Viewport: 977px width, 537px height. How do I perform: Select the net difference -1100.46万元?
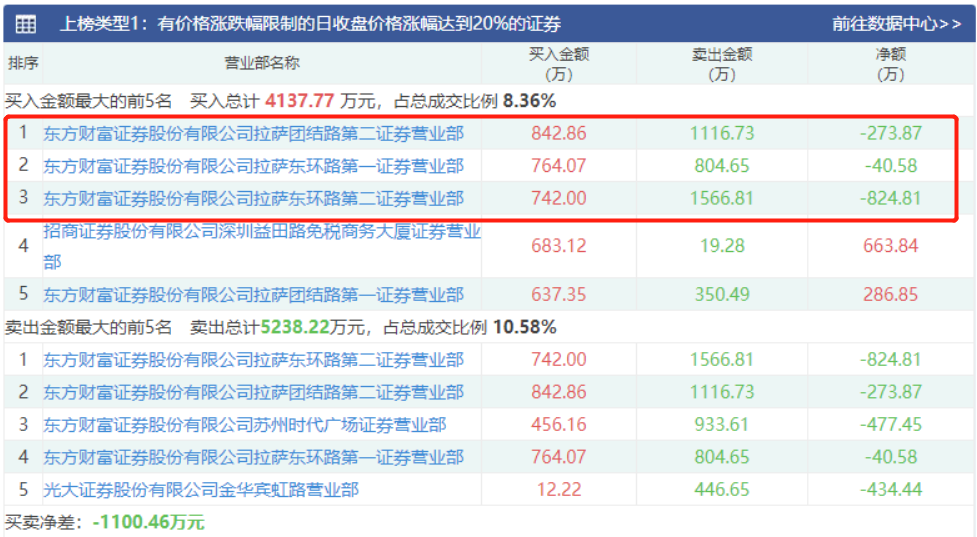148,522
